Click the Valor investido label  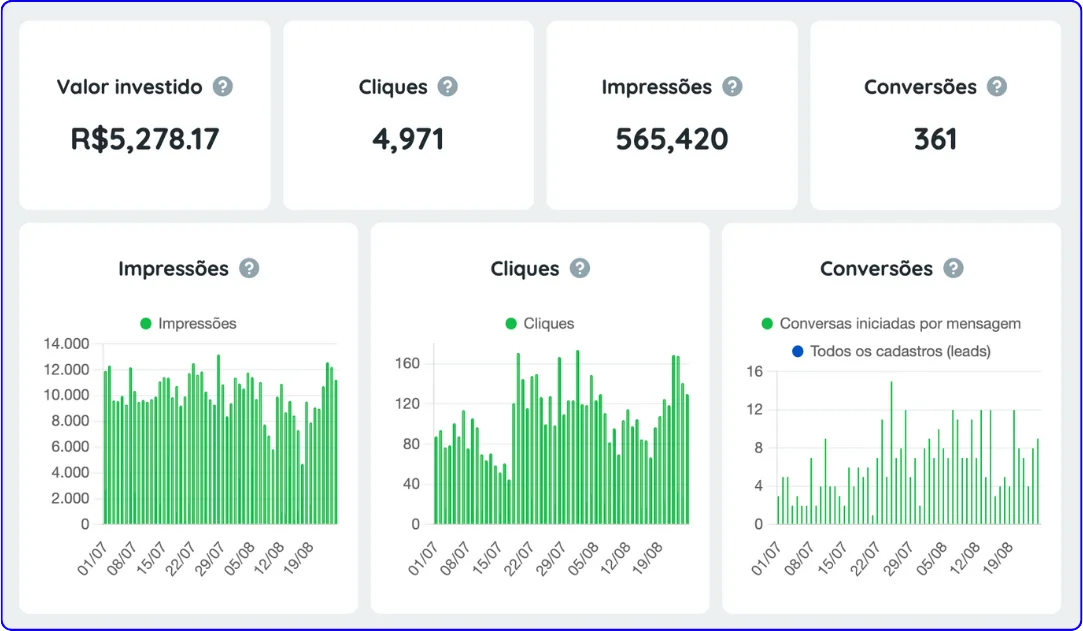(129, 87)
